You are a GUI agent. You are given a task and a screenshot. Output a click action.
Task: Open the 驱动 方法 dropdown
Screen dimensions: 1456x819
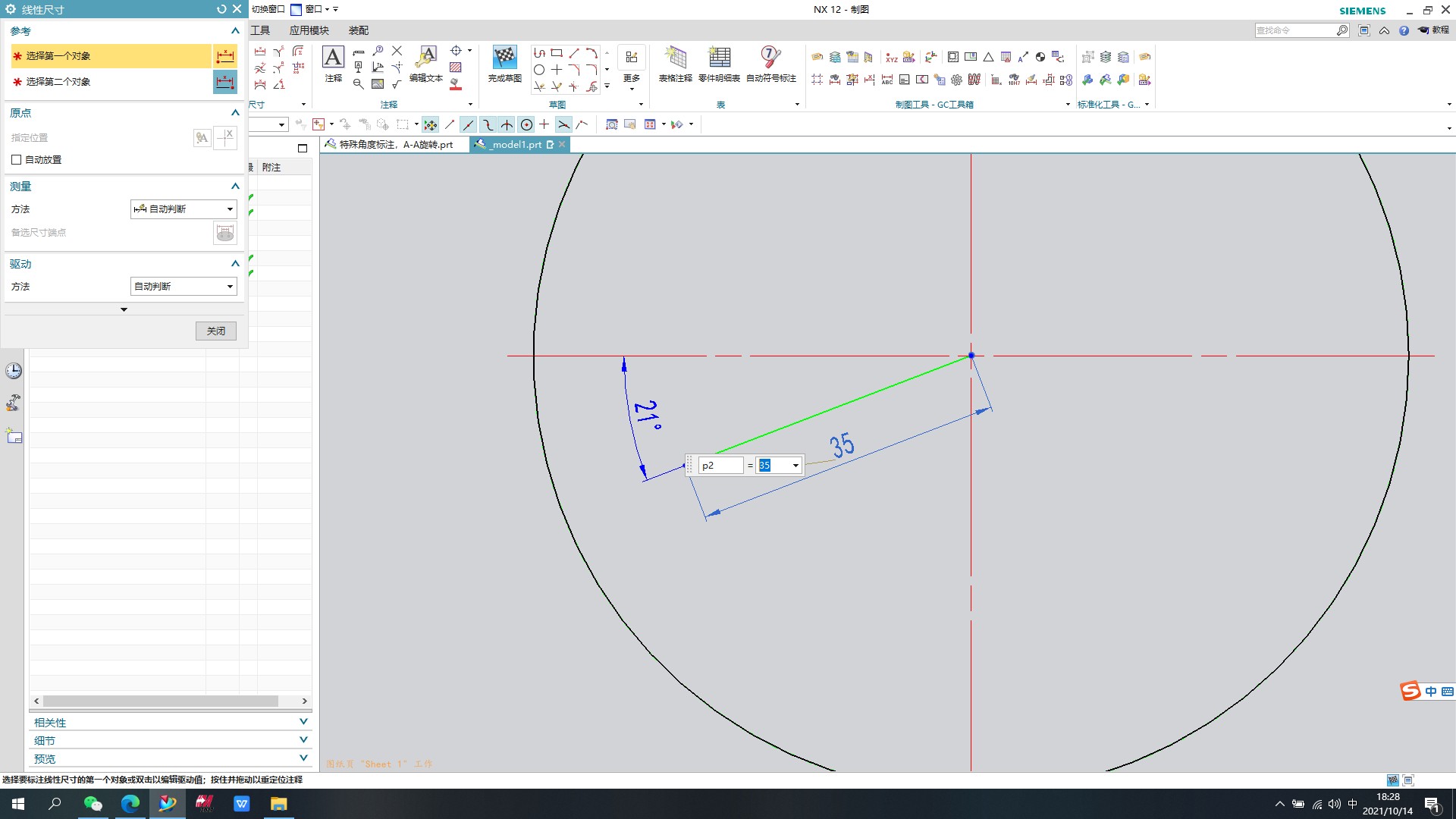(x=184, y=287)
